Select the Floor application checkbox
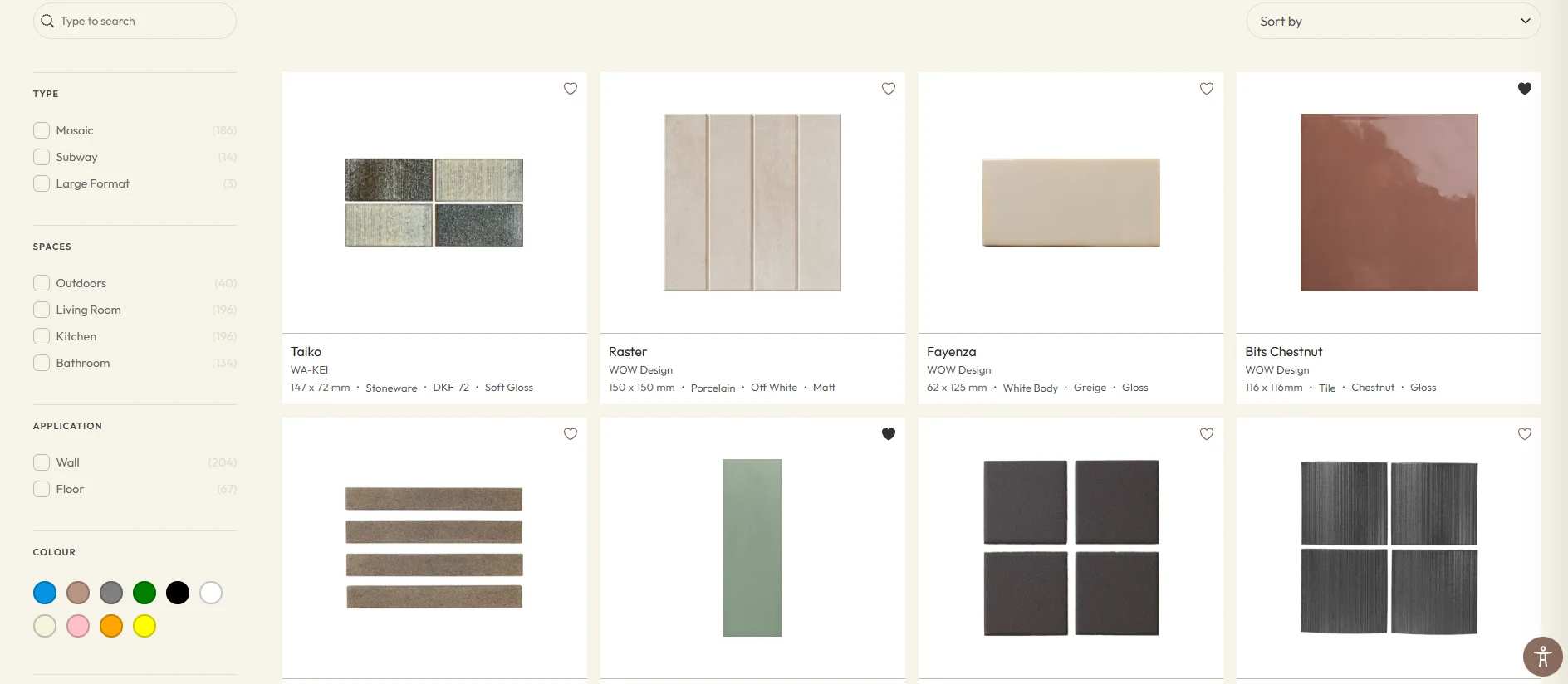The width and height of the screenshot is (1568, 684). point(42,489)
